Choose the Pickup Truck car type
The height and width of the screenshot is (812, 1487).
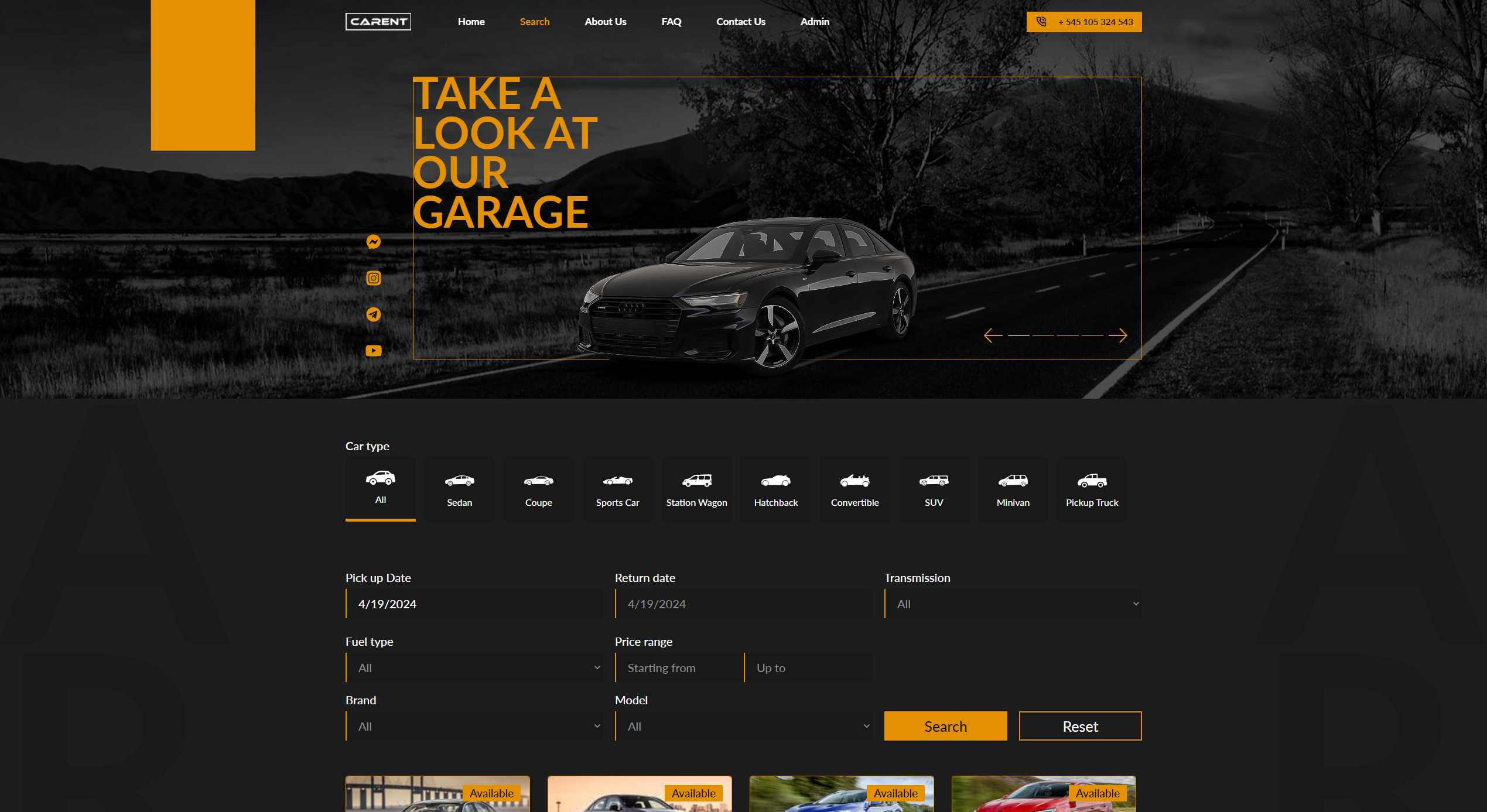pos(1092,489)
